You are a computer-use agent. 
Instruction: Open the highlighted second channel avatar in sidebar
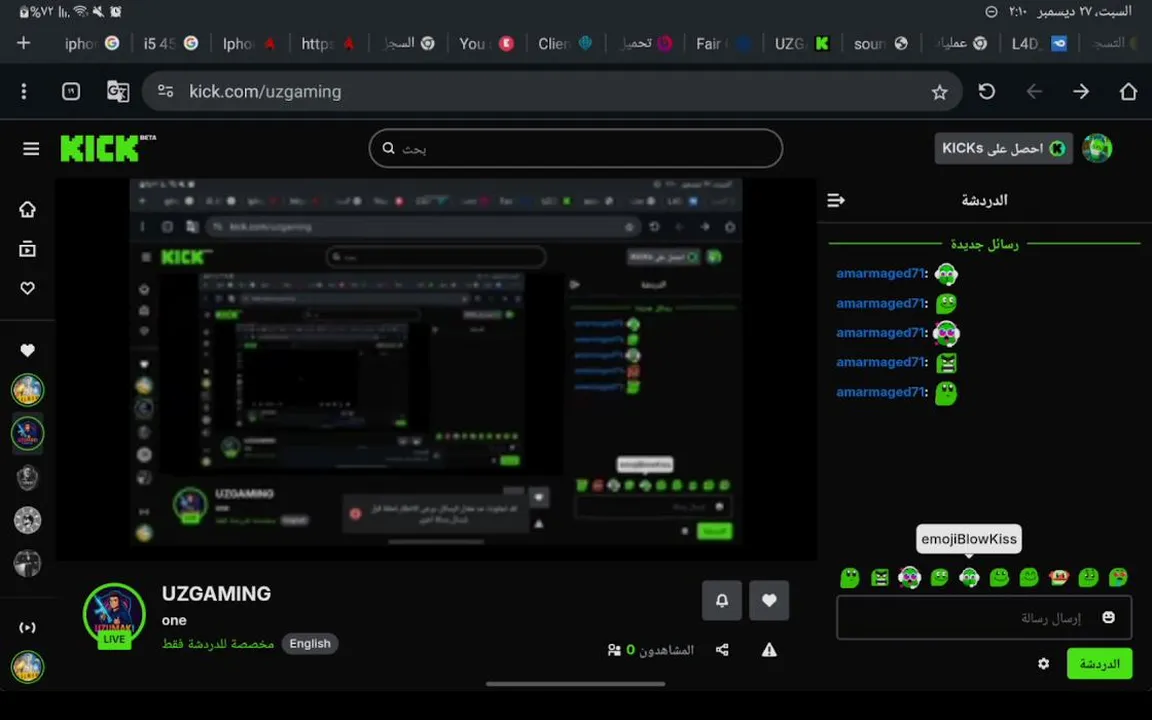(27, 433)
